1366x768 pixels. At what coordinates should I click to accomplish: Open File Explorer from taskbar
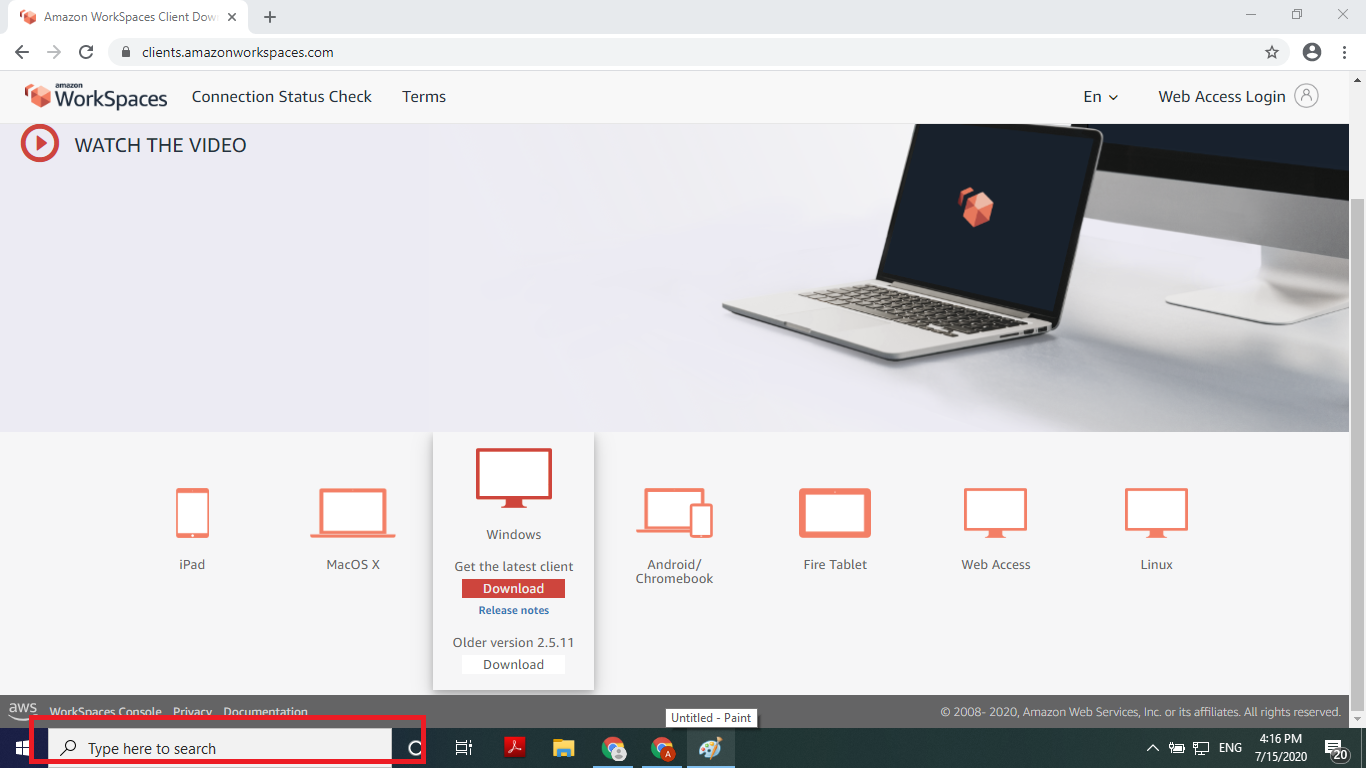(564, 748)
